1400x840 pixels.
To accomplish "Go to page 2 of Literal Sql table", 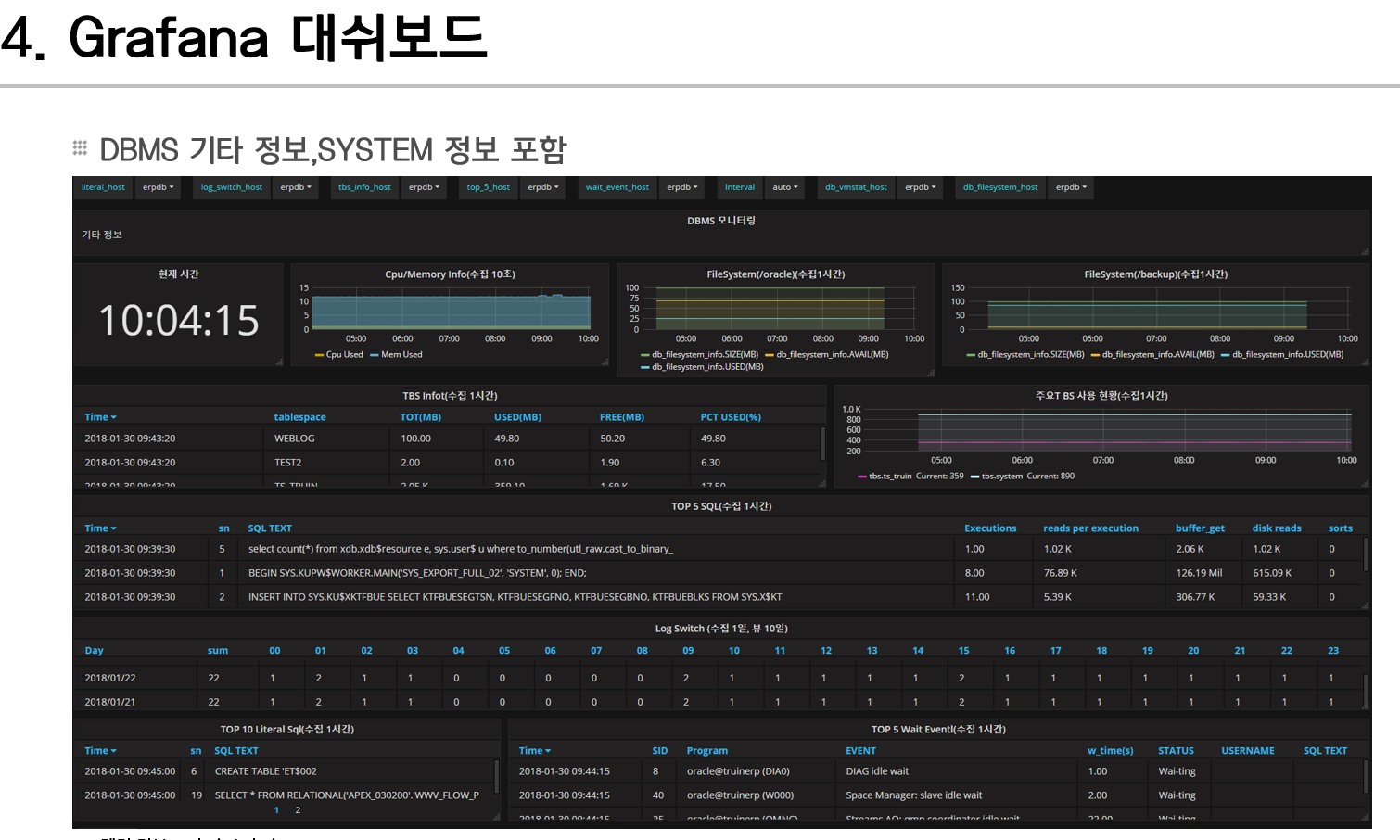I will point(298,810).
